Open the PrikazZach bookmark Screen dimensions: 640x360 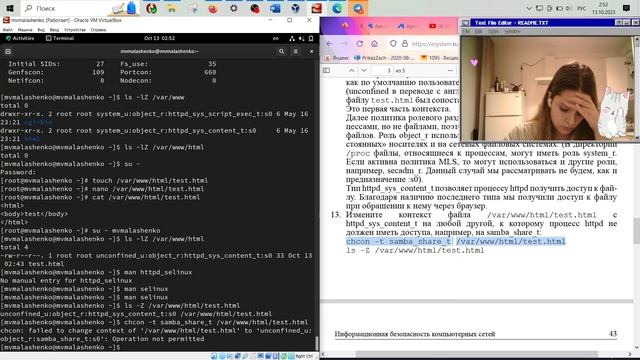point(385,58)
